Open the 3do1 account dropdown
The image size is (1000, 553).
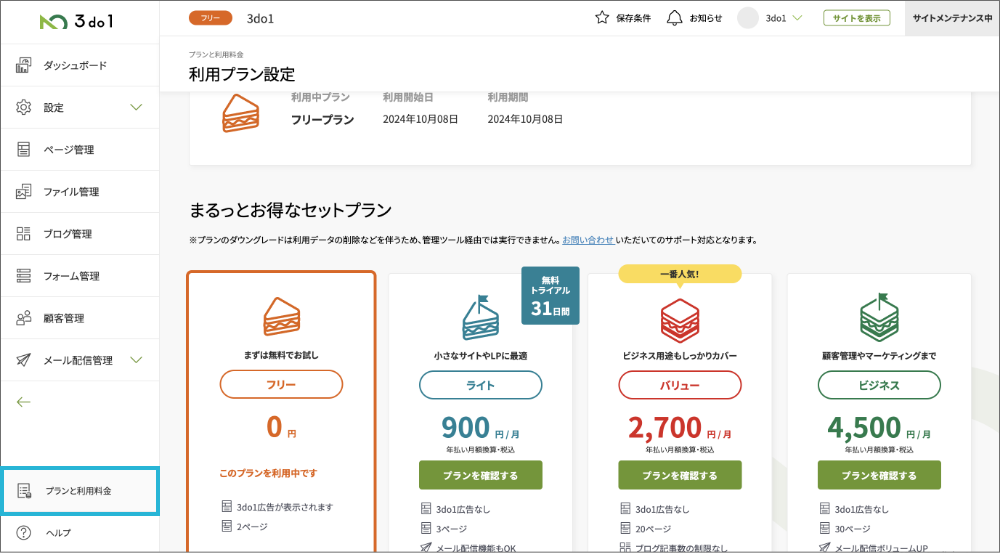pos(784,18)
